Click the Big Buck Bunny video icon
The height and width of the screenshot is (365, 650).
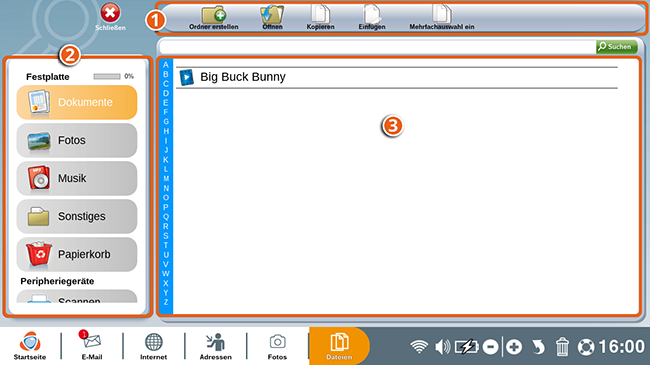[187, 77]
